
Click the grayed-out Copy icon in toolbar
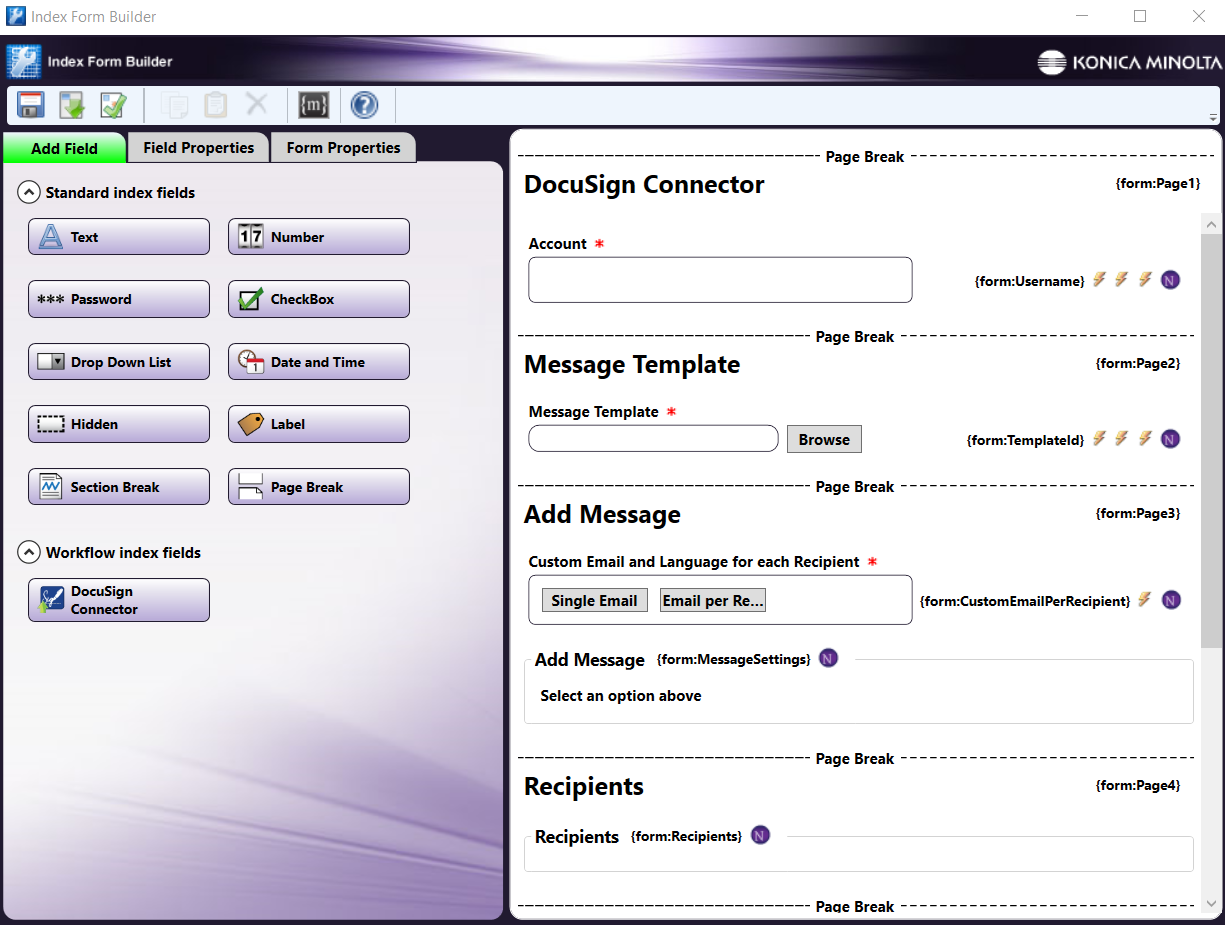[x=175, y=105]
